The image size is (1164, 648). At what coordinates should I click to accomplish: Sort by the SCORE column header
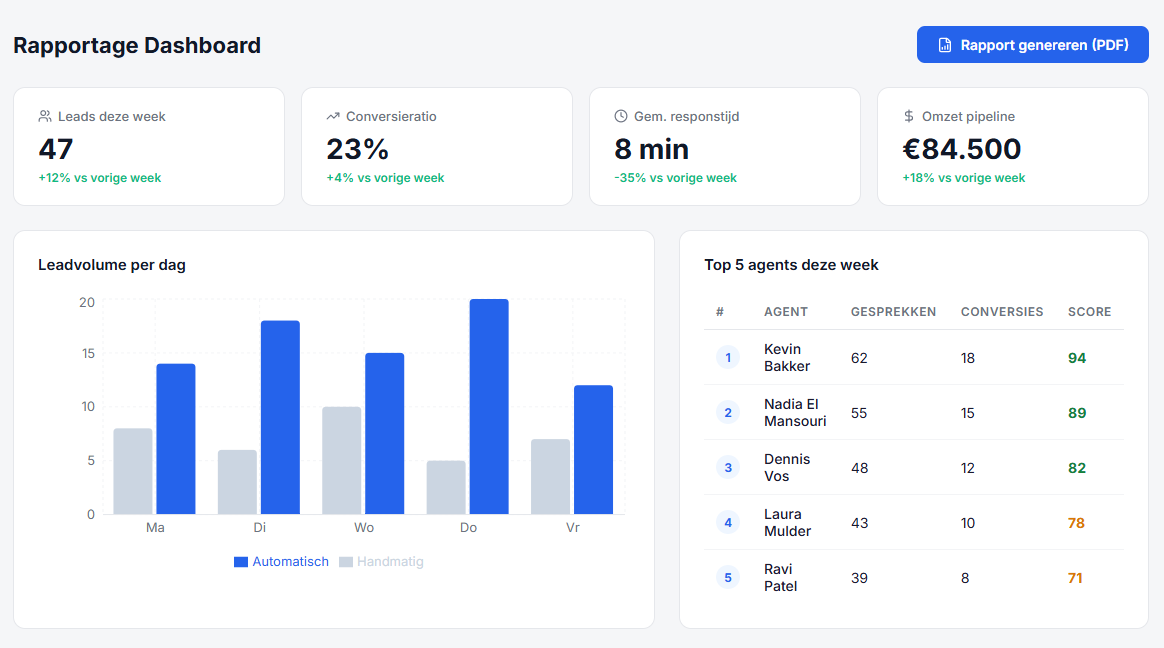pos(1089,311)
